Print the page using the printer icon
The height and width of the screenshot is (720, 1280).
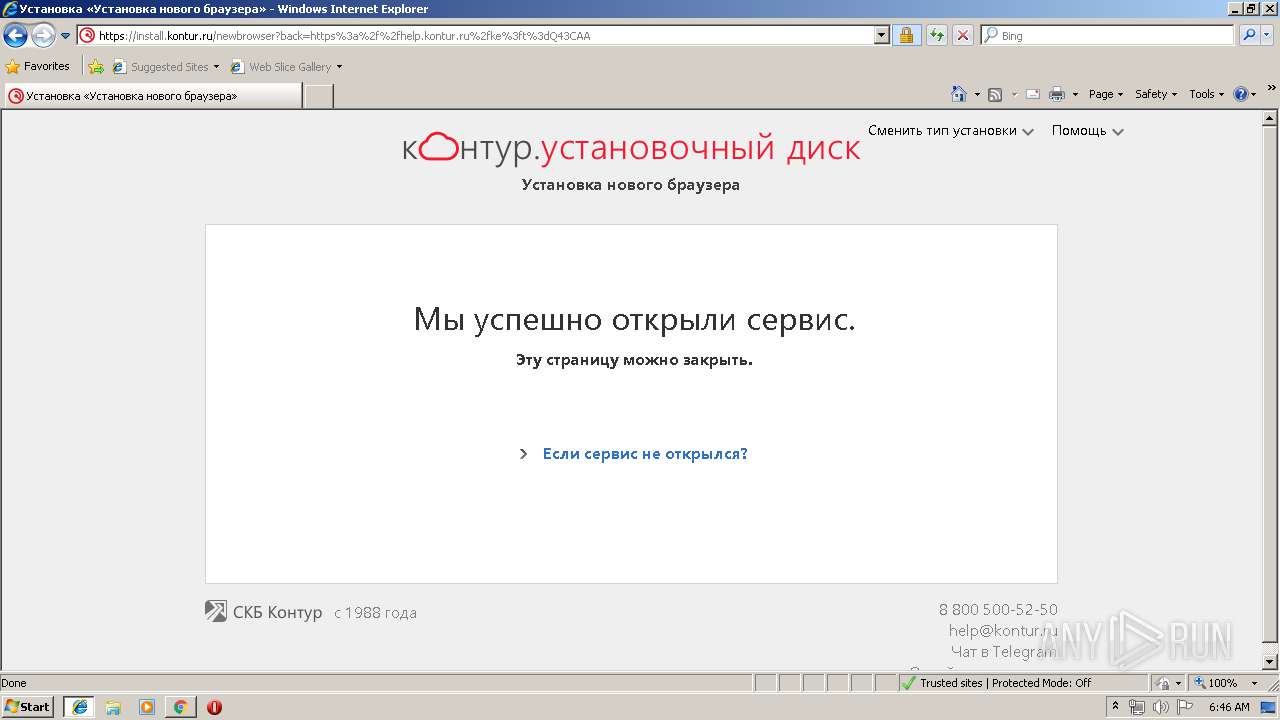pos(1057,94)
